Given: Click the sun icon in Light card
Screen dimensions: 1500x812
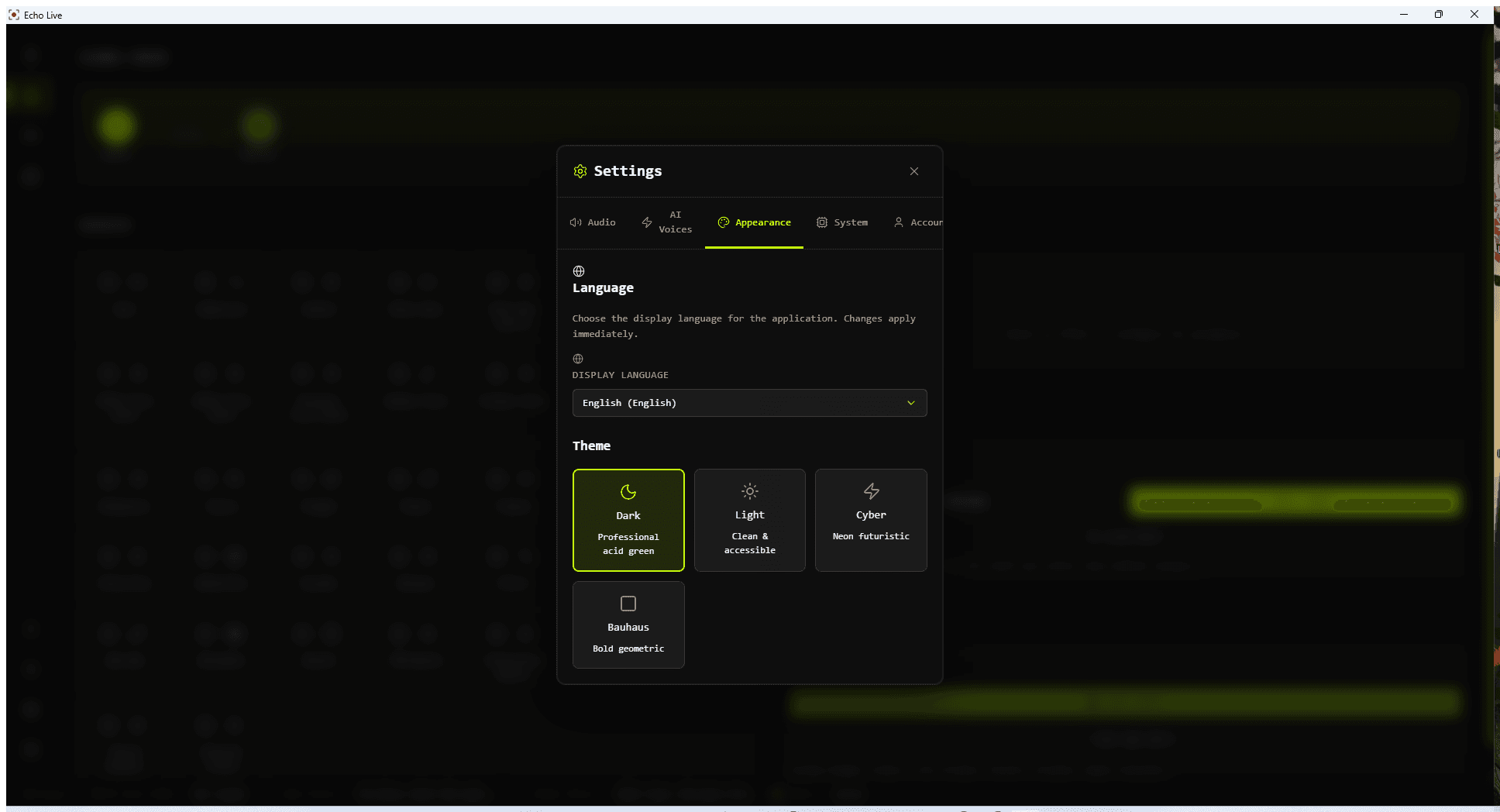Looking at the screenshot, I should [749, 491].
